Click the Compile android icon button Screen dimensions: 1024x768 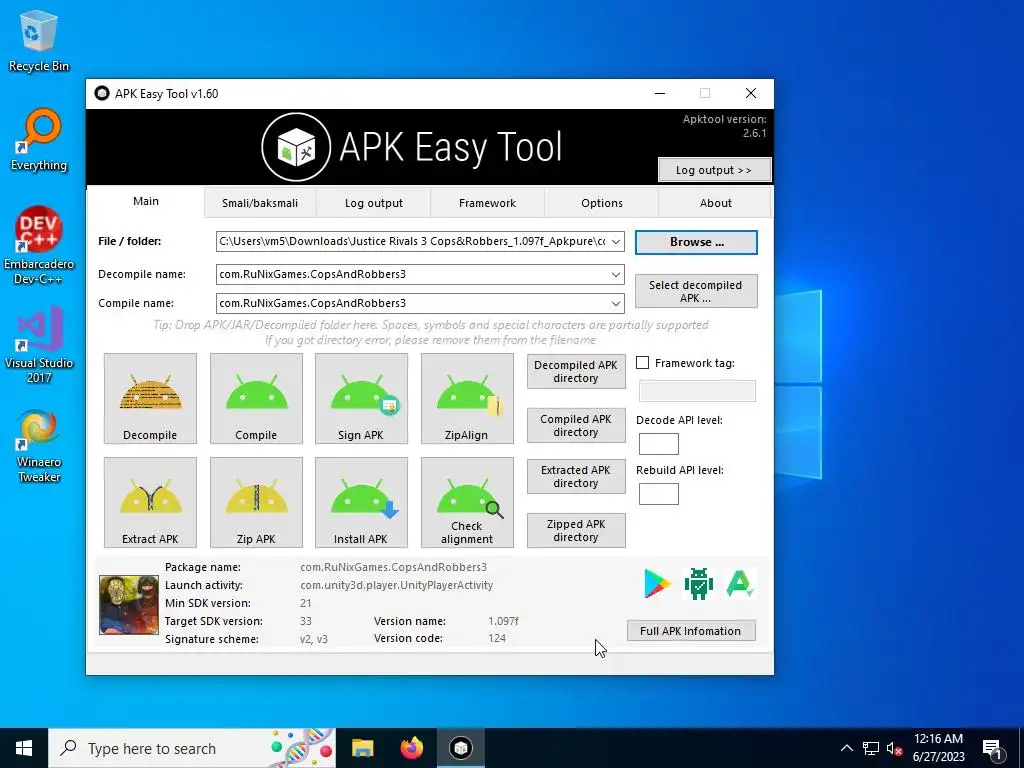coord(256,398)
